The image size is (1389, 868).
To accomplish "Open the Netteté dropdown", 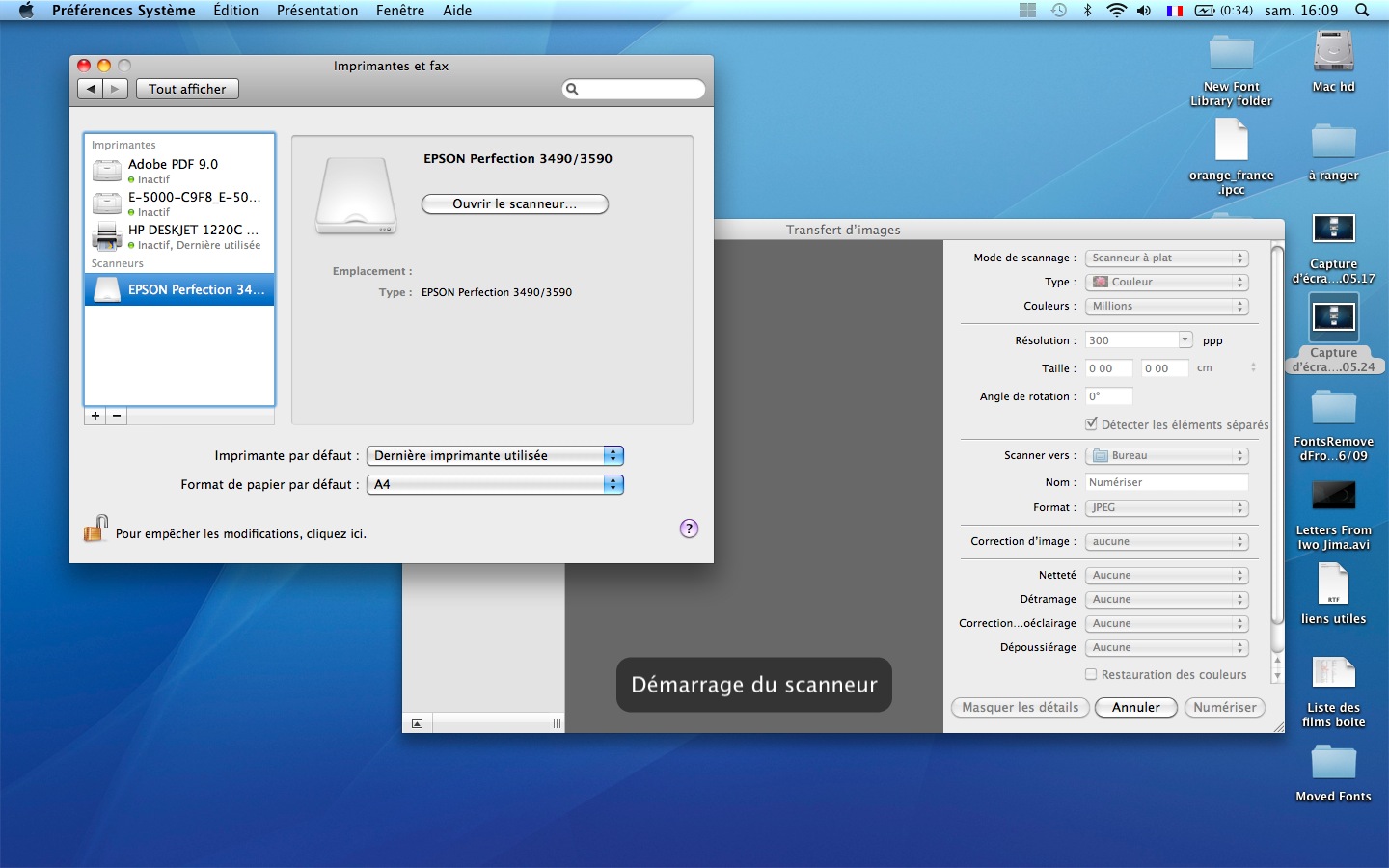I will (1167, 575).
